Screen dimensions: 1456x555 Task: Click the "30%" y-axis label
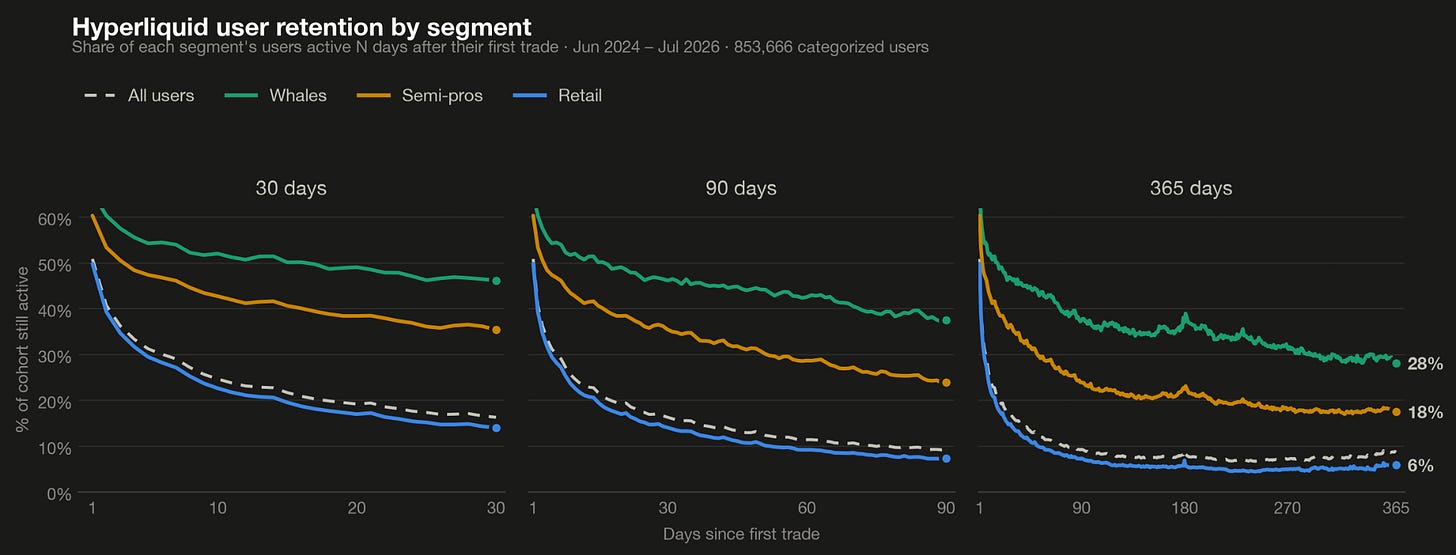[x=56, y=356]
